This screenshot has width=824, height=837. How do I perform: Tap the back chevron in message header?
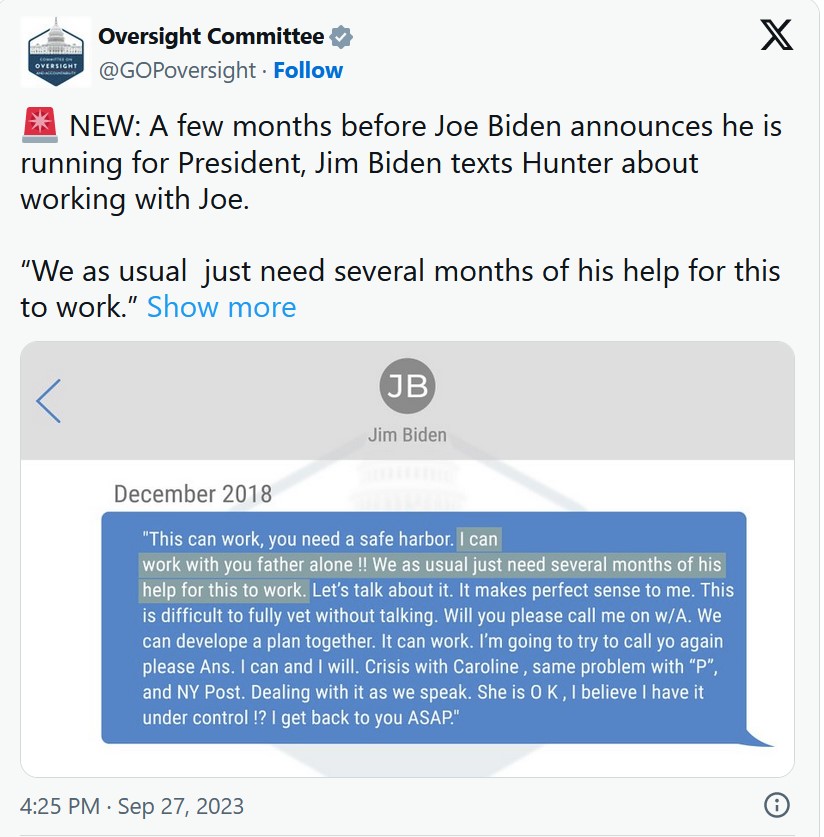pyautogui.click(x=49, y=401)
